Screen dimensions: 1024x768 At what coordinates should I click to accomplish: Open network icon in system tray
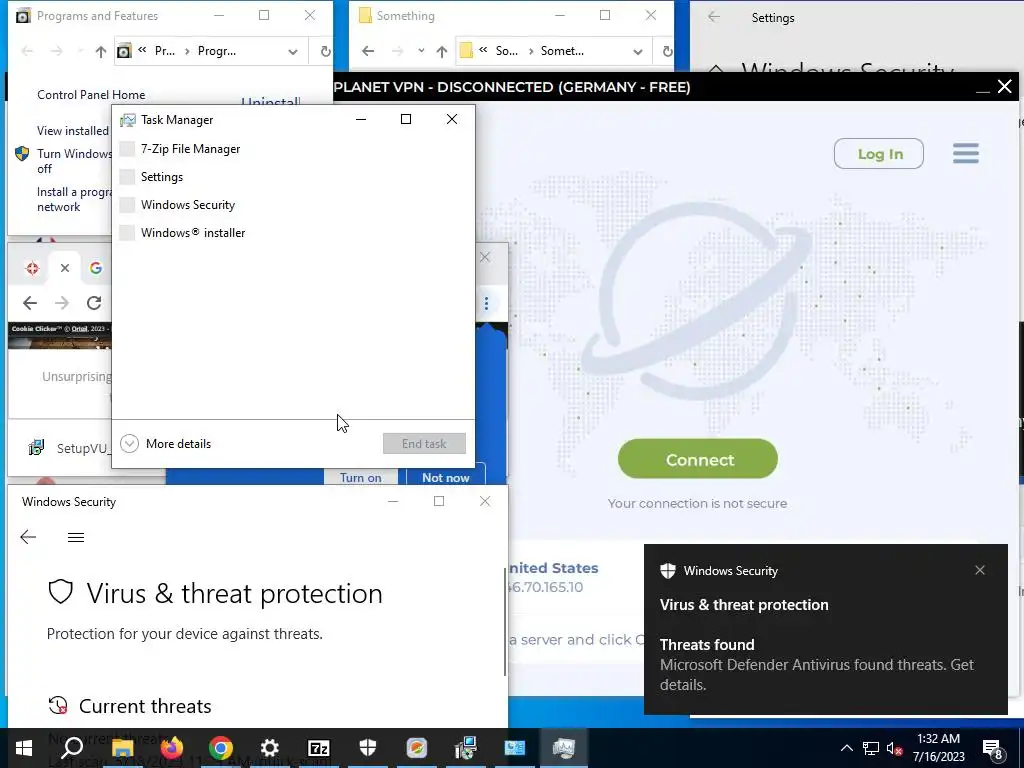coord(871,748)
